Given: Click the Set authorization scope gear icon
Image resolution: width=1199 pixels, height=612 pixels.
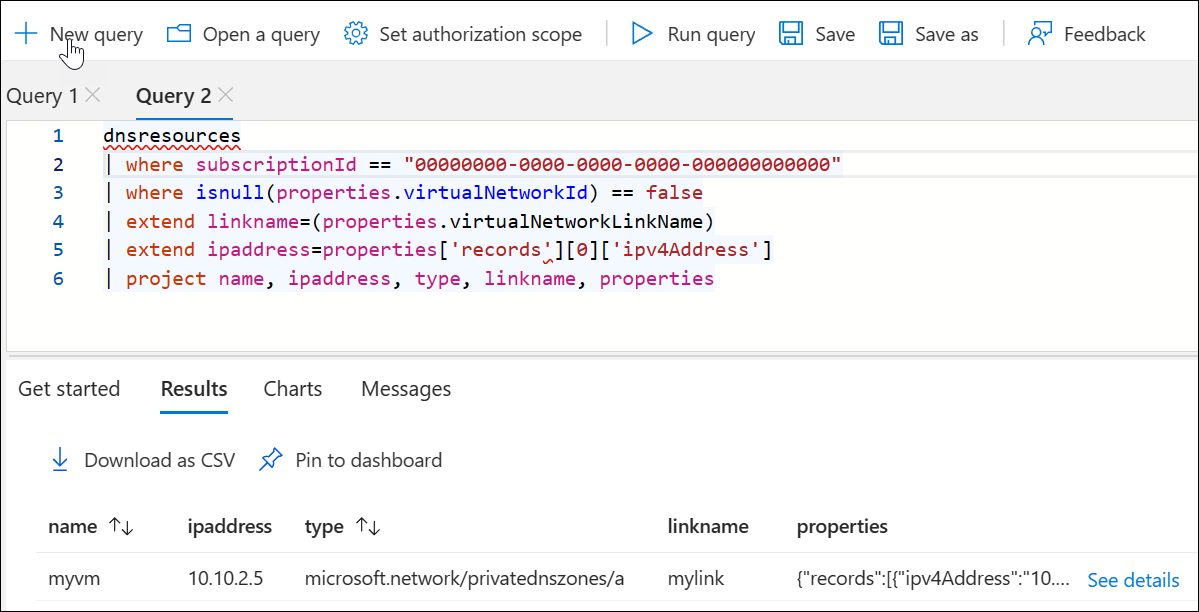Looking at the screenshot, I should coord(356,34).
